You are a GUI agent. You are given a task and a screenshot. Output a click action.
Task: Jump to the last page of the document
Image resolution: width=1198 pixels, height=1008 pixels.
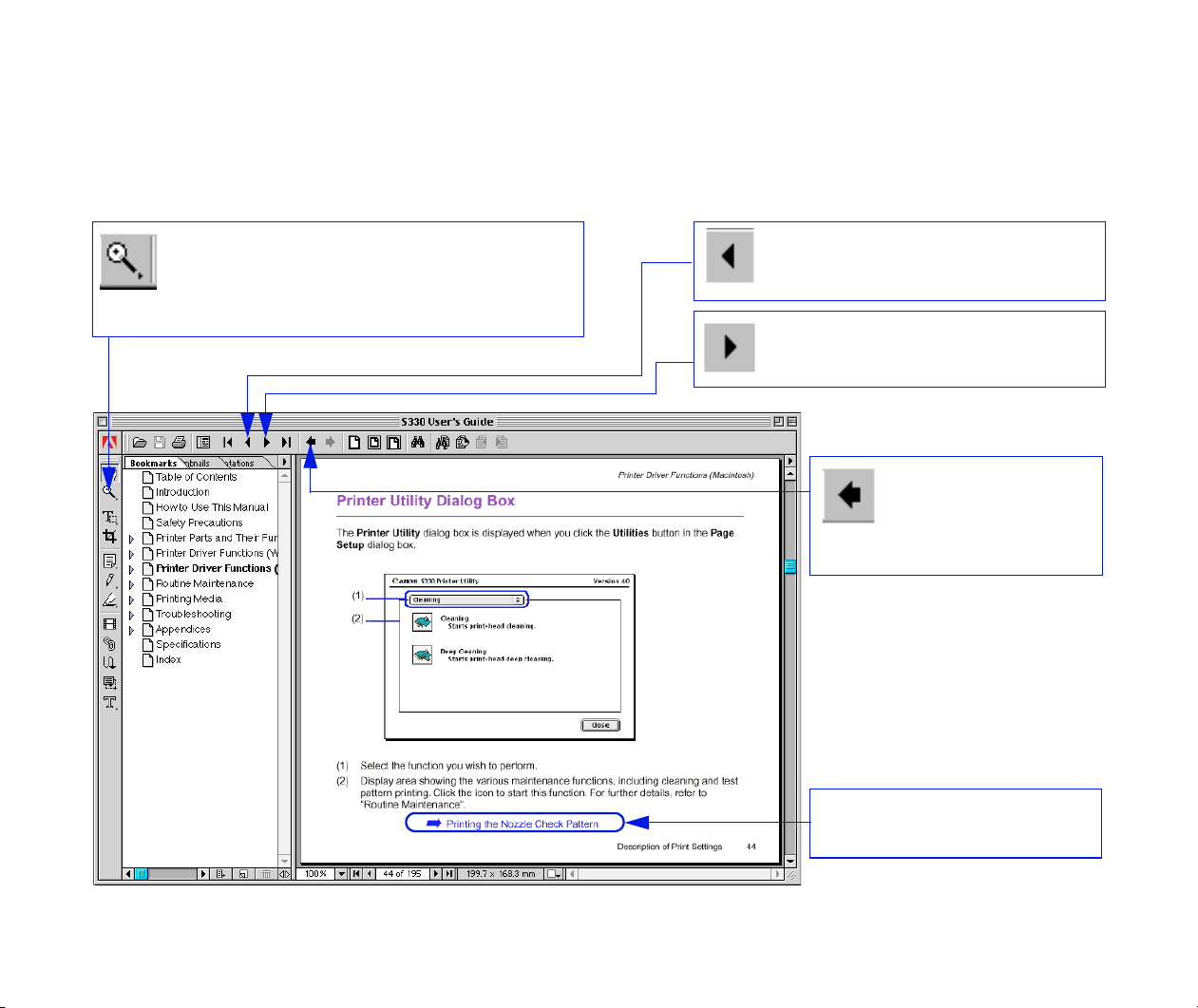[x=285, y=442]
